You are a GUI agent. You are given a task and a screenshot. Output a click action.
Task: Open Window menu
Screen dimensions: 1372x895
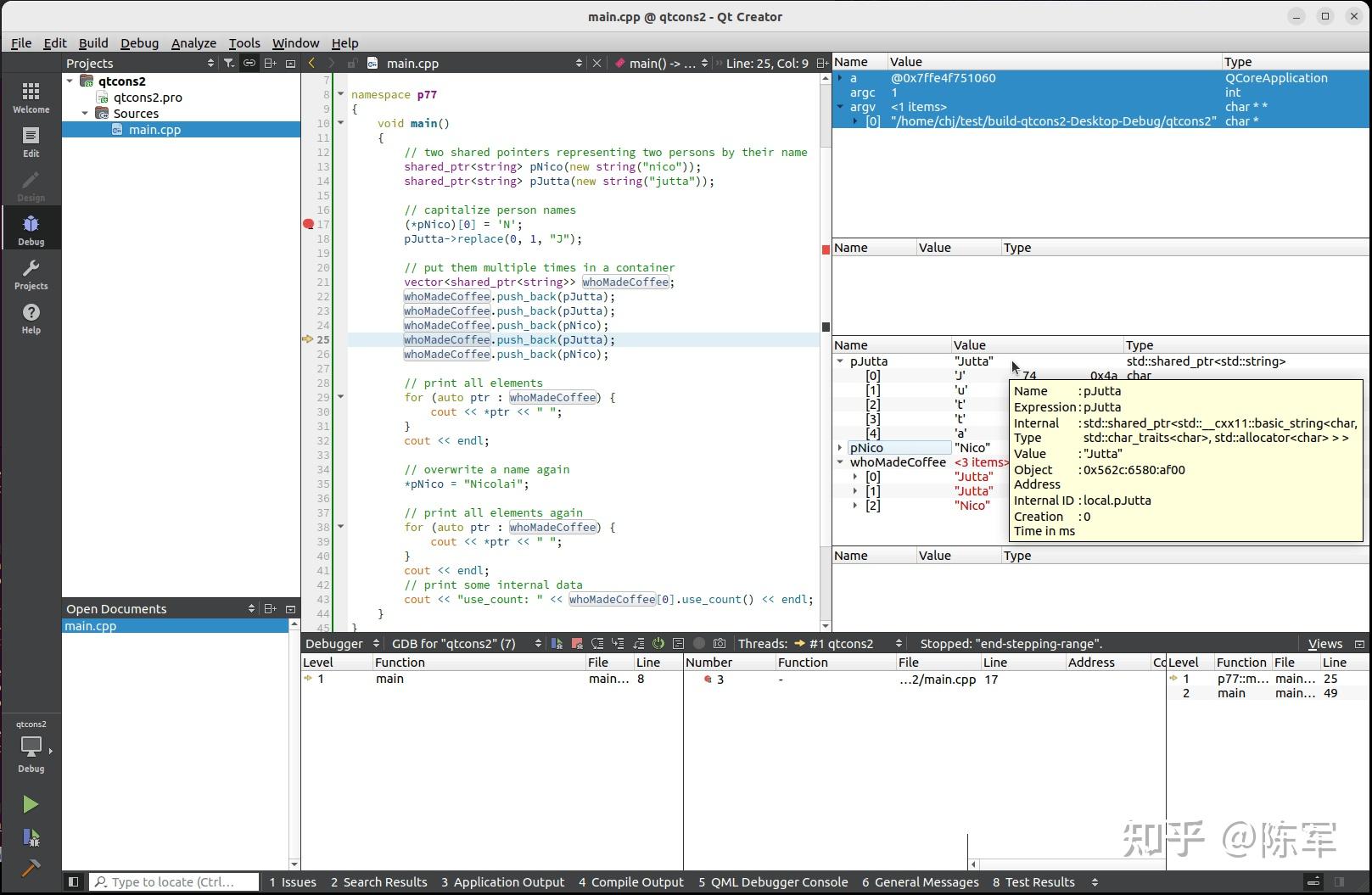(295, 43)
